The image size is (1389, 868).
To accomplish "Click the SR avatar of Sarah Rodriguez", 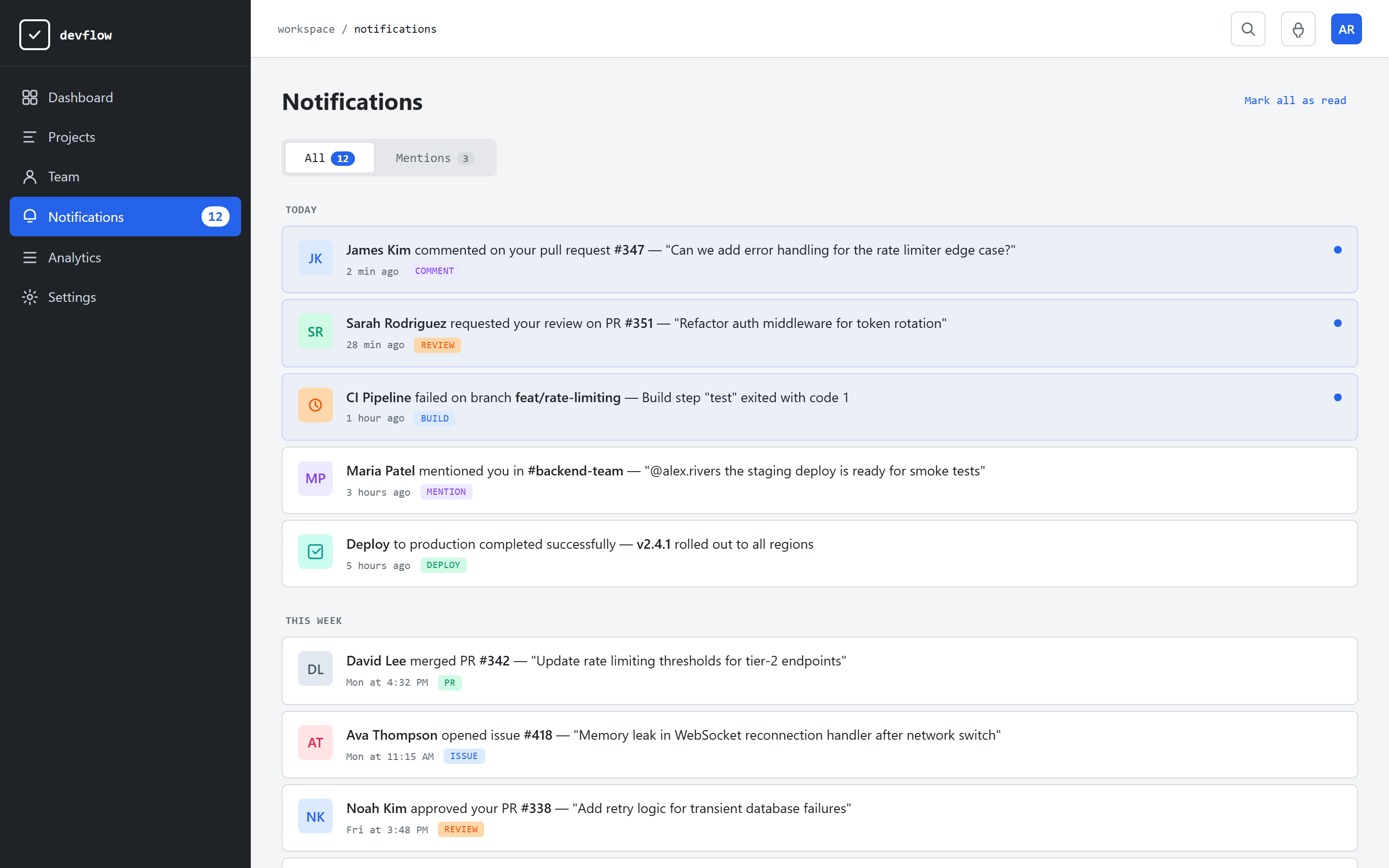I will [x=315, y=331].
